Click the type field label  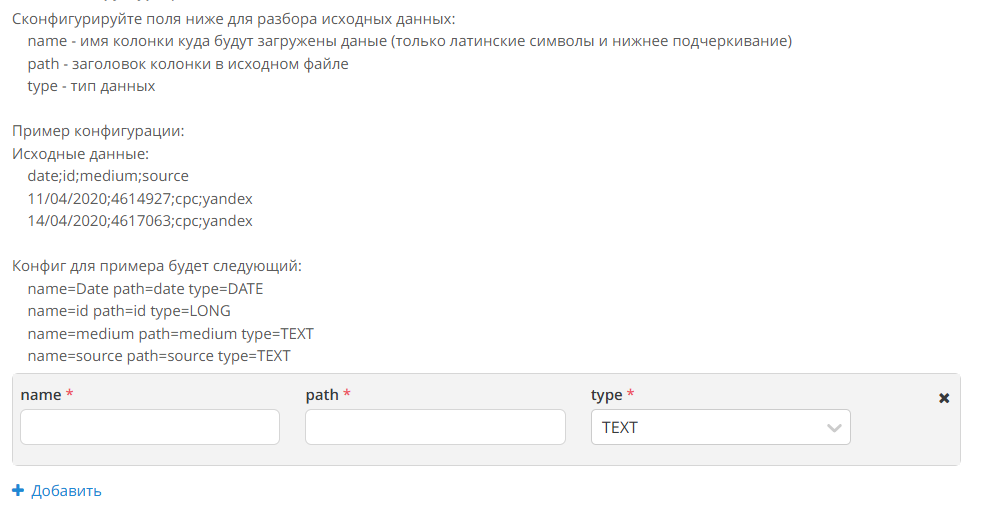click(606, 395)
